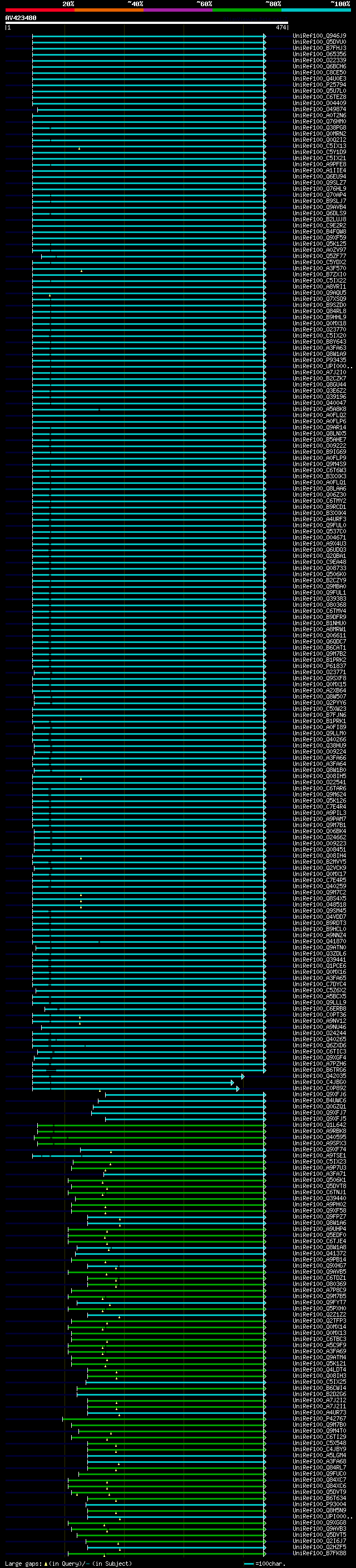Select hit label UniRef100_Q9XFJ6
The height and width of the screenshot is (1568, 356).
click(319, 1095)
